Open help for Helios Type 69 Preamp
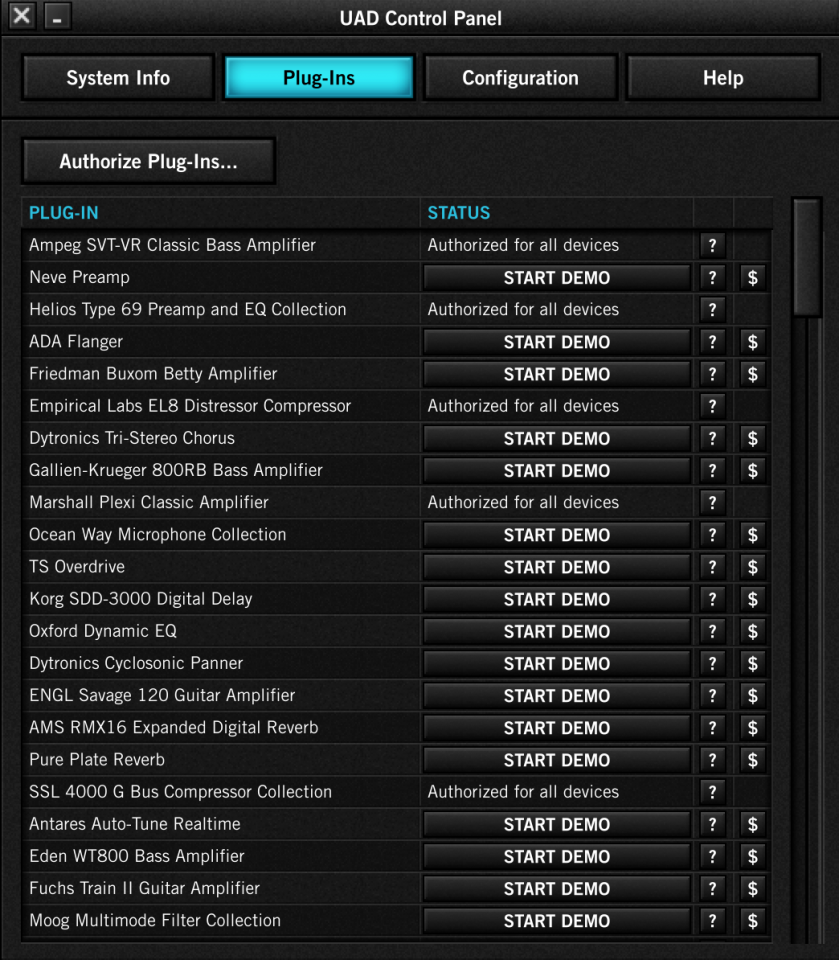Screen dimensions: 839x960 pyautogui.click(x=712, y=310)
